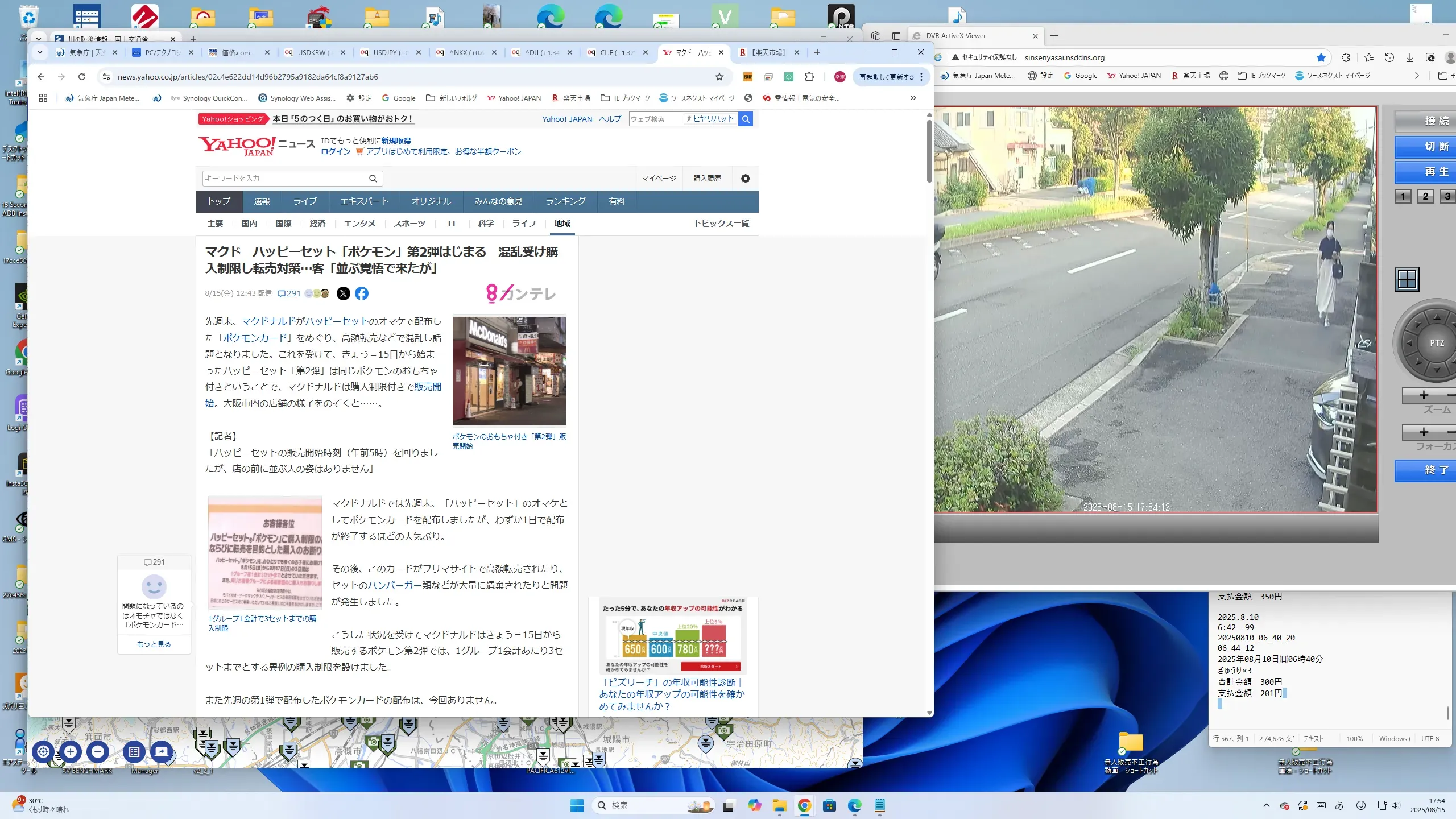Image resolution: width=1456 pixels, height=819 pixels.
Task: Click もっと見る comments link
Action: (x=154, y=644)
